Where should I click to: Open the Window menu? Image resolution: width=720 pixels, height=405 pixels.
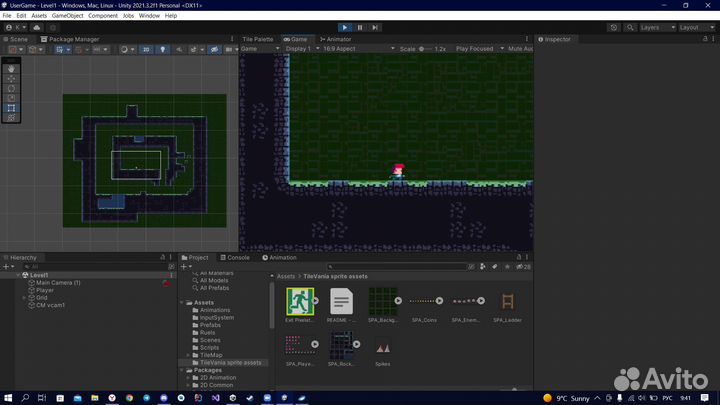coord(149,16)
